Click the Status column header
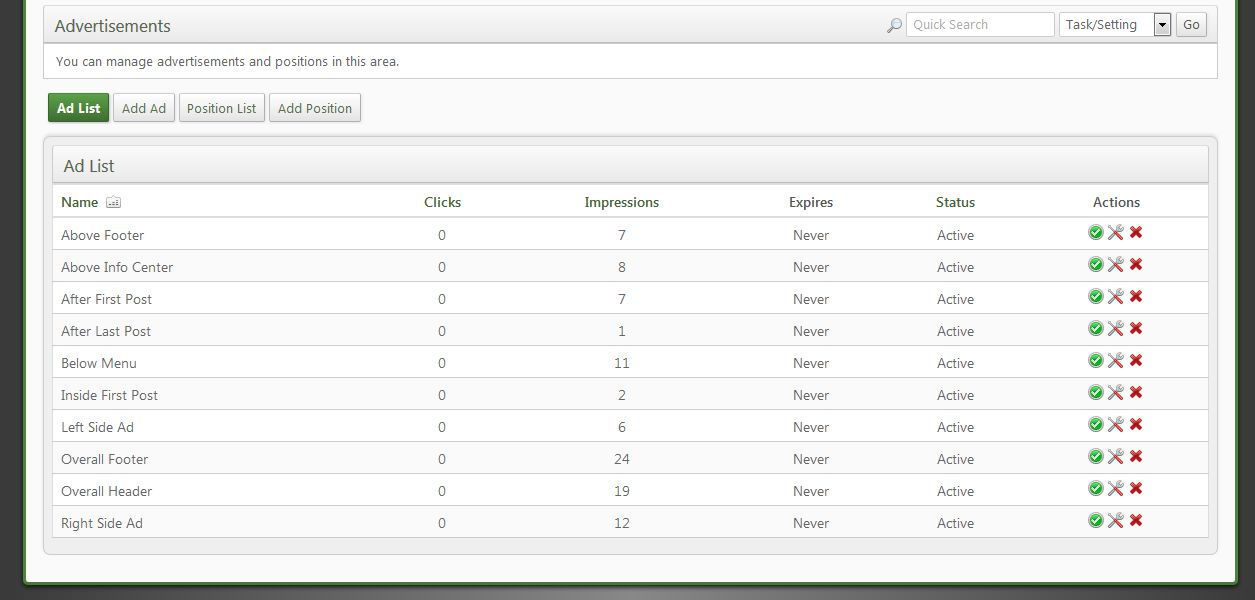Image resolution: width=1255 pixels, height=600 pixels. point(955,202)
